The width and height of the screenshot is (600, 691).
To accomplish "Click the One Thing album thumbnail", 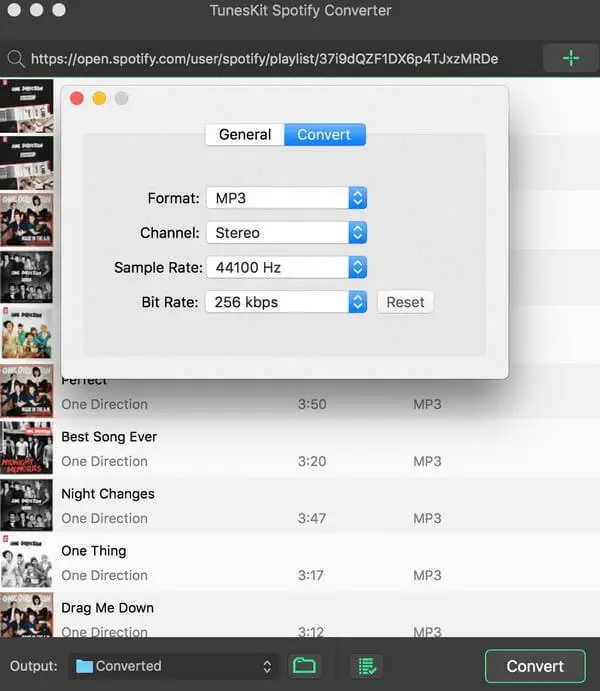I will (x=26, y=562).
